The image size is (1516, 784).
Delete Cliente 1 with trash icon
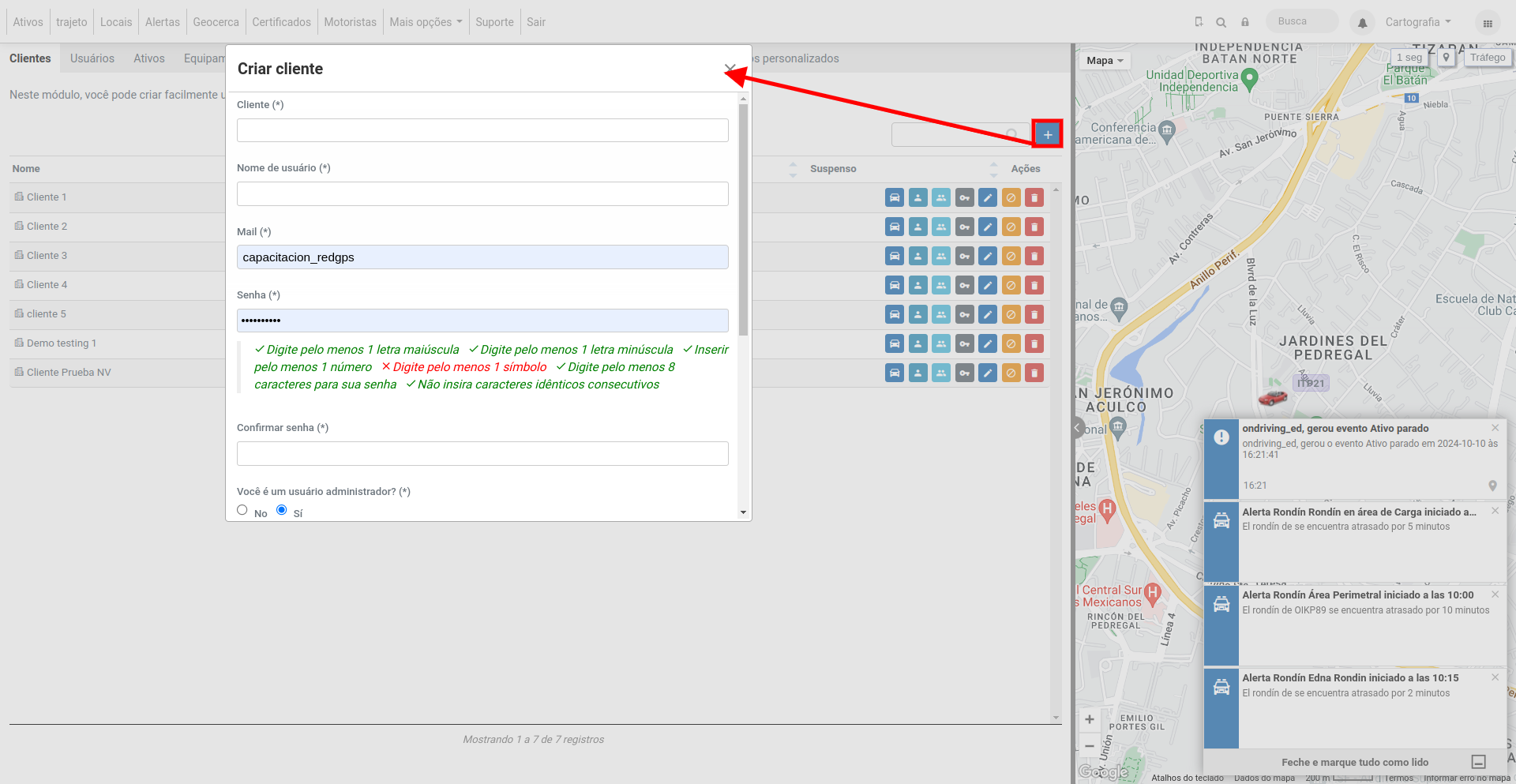pyautogui.click(x=1034, y=197)
